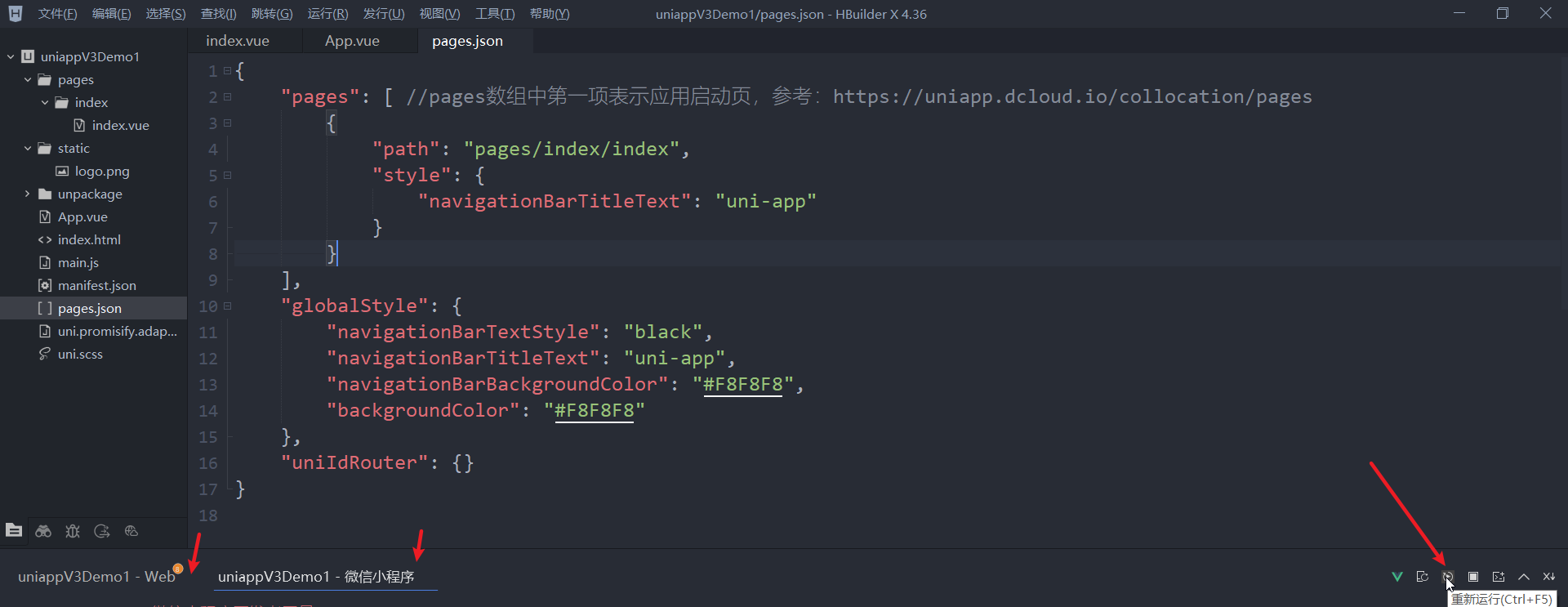Click the gear icon next to manifest.json
The height and width of the screenshot is (607, 1568).
coord(45,285)
